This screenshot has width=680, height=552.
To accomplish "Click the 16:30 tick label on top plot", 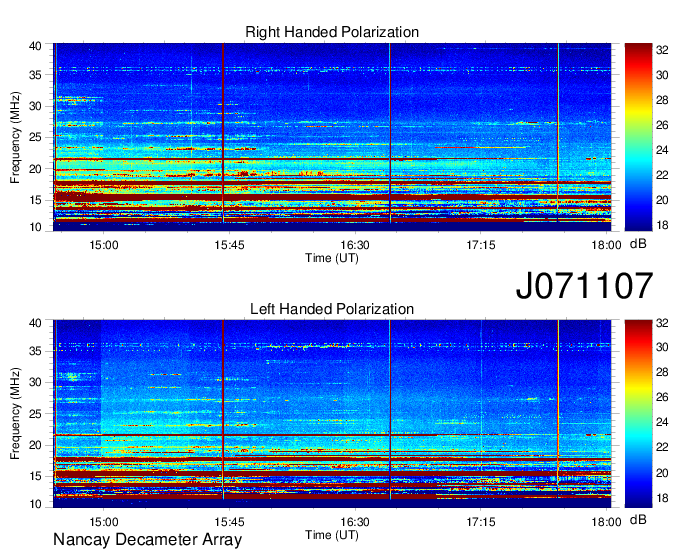I will (355, 245).
